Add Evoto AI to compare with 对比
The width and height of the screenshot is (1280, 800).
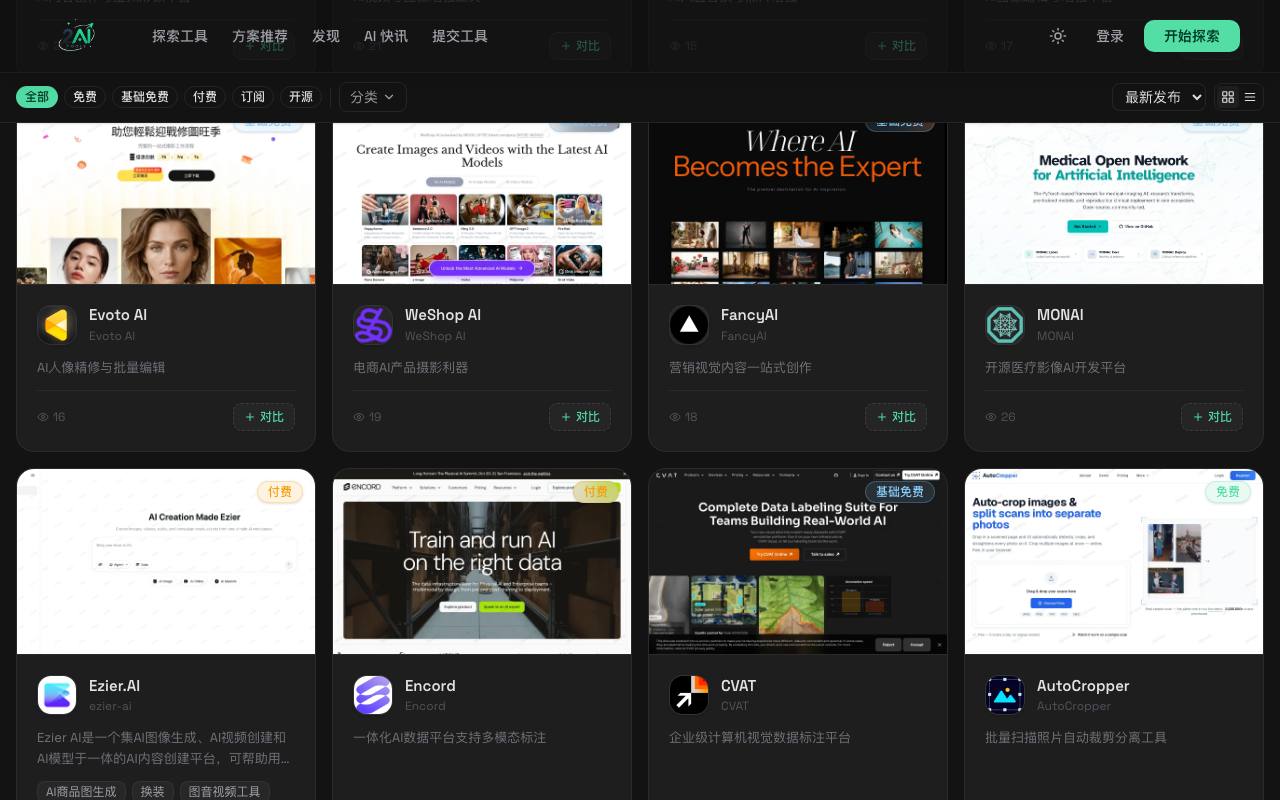coord(264,417)
